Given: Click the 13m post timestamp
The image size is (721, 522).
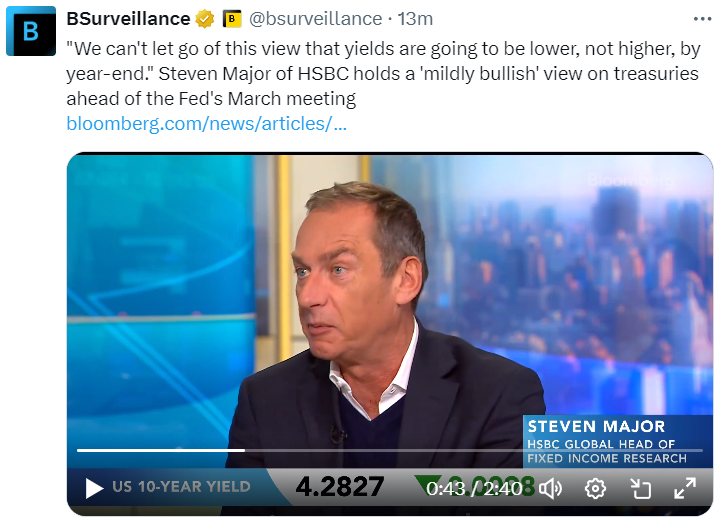Looking at the screenshot, I should click(x=416, y=18).
